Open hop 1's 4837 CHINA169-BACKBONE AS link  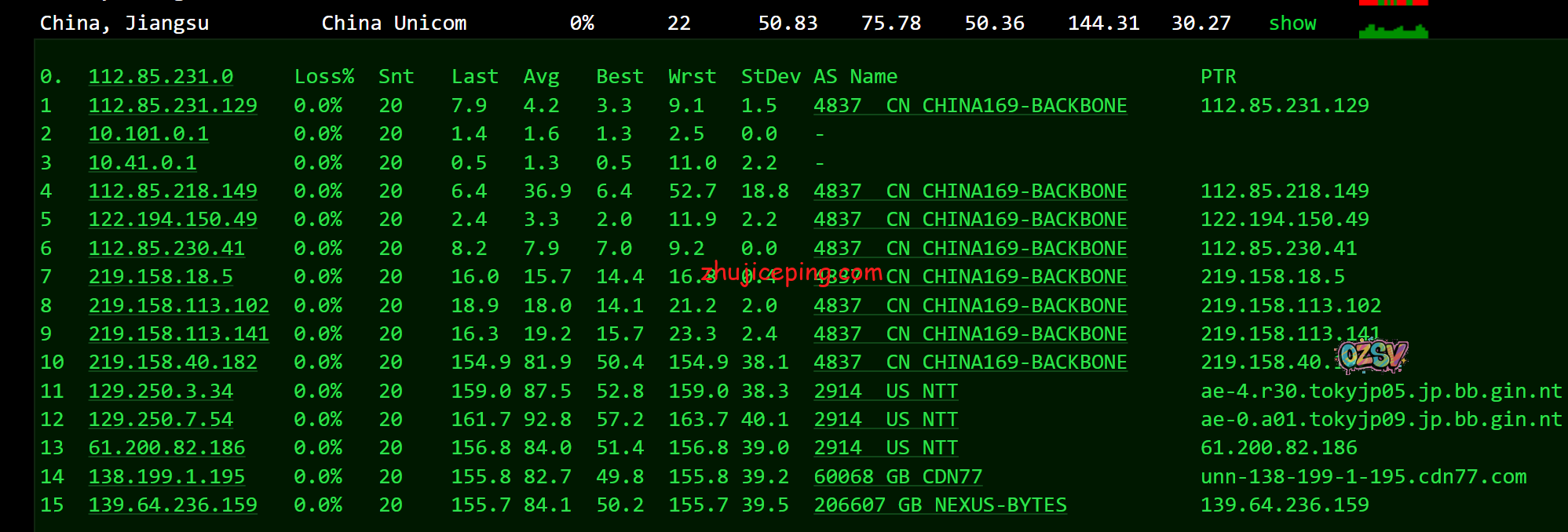[x=970, y=105]
